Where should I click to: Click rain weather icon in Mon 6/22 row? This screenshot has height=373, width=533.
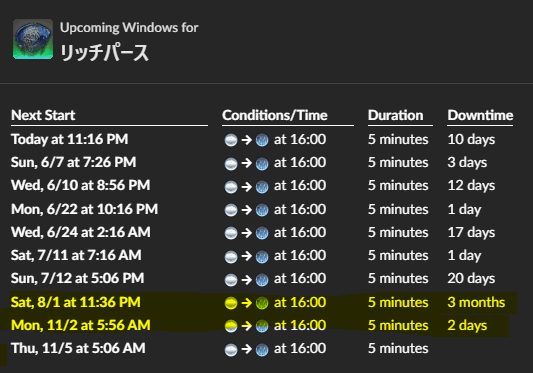pyautogui.click(x=262, y=210)
